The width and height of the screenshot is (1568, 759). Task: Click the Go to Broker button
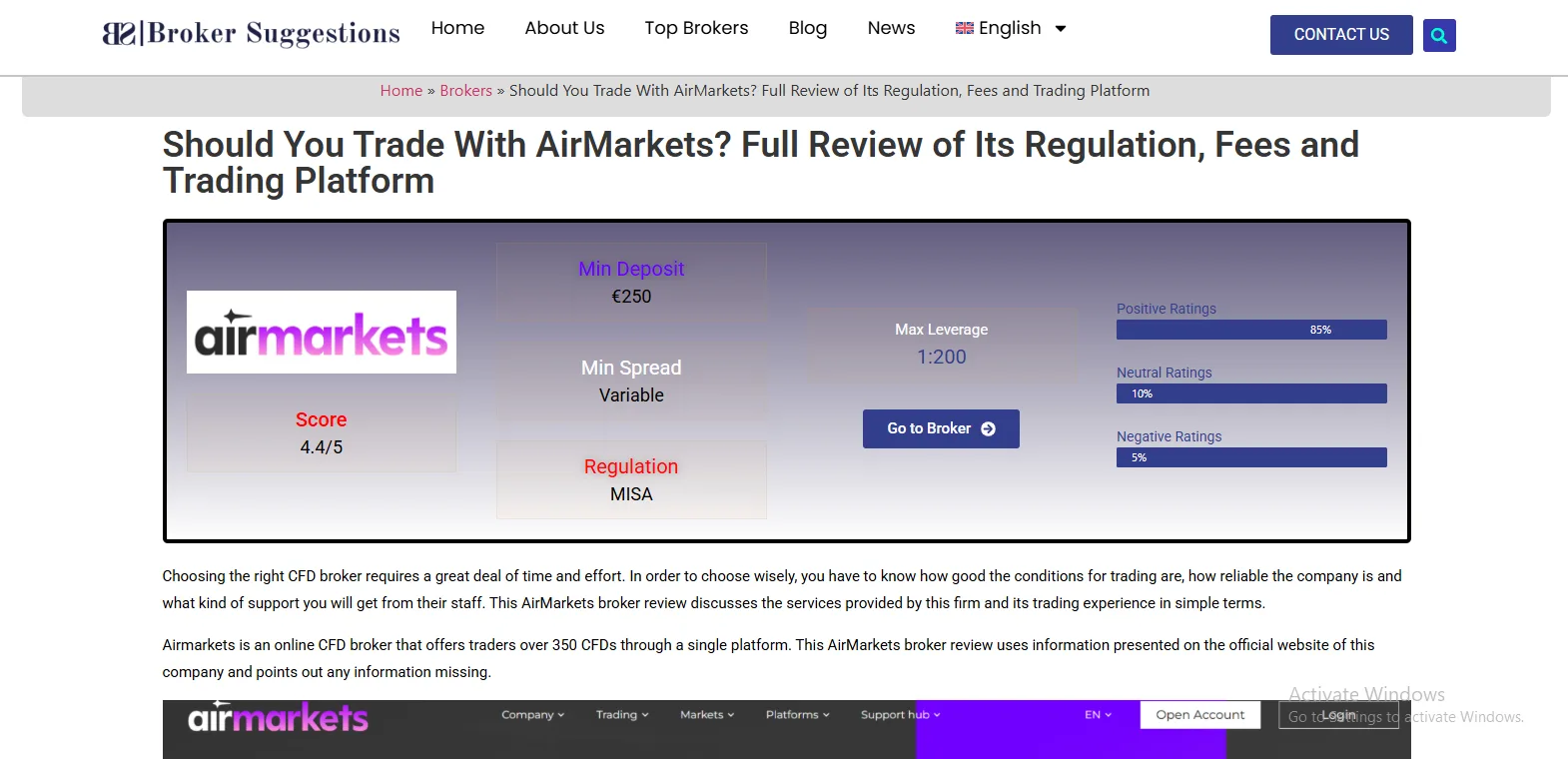click(941, 428)
